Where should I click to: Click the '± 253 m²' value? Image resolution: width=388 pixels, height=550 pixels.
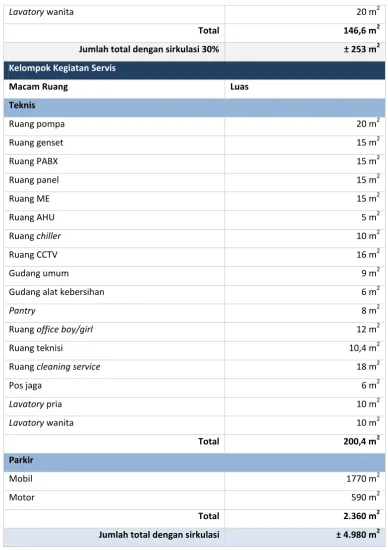[x=361, y=49]
